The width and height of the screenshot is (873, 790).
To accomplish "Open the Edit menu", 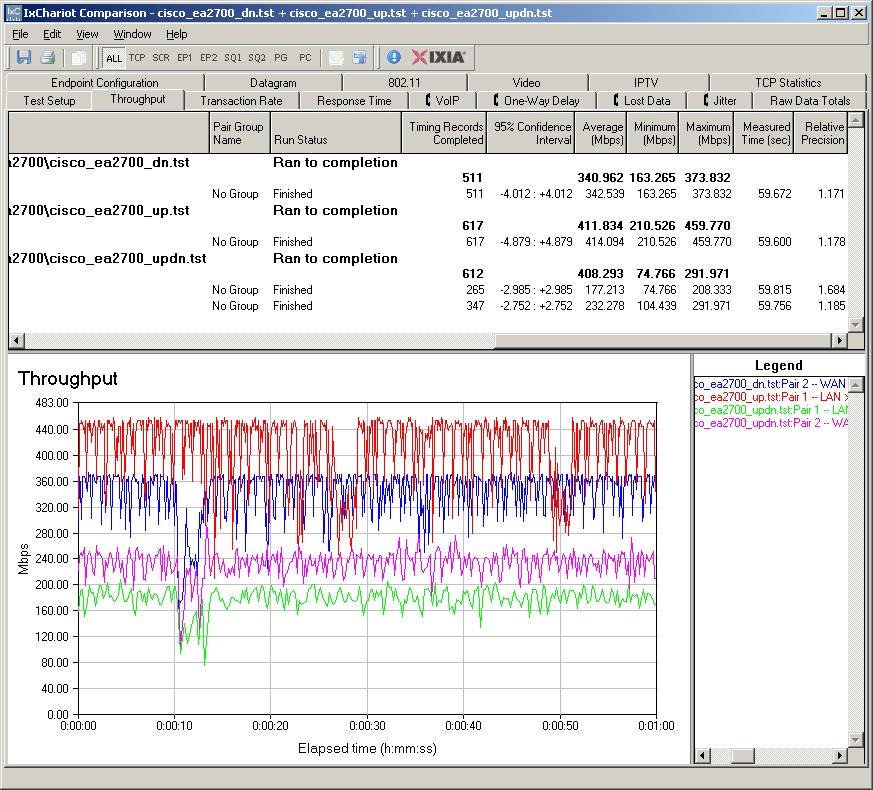I will [52, 34].
